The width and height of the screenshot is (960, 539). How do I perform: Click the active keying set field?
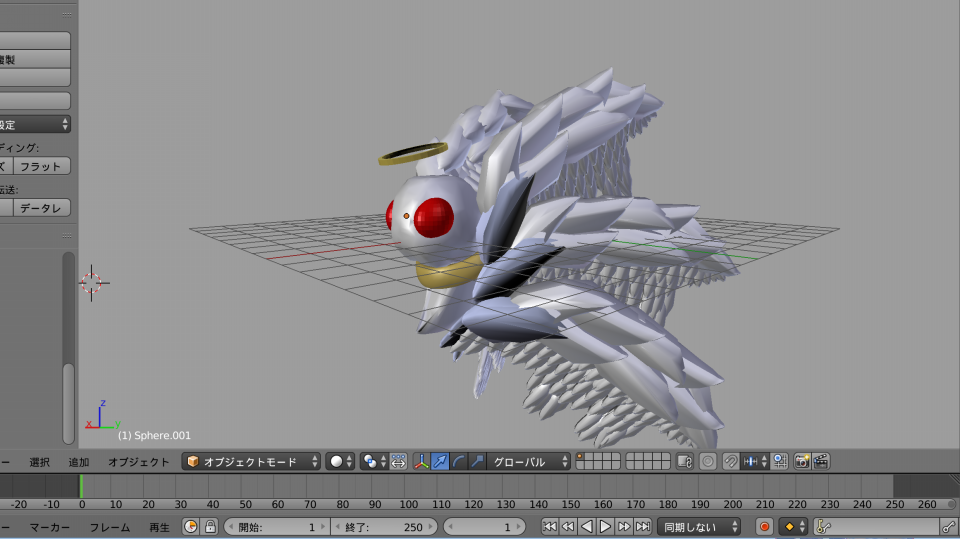876,527
